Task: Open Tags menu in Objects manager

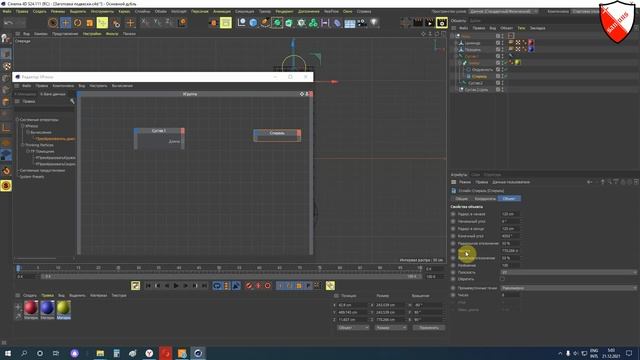Action: pyautogui.click(x=521, y=28)
